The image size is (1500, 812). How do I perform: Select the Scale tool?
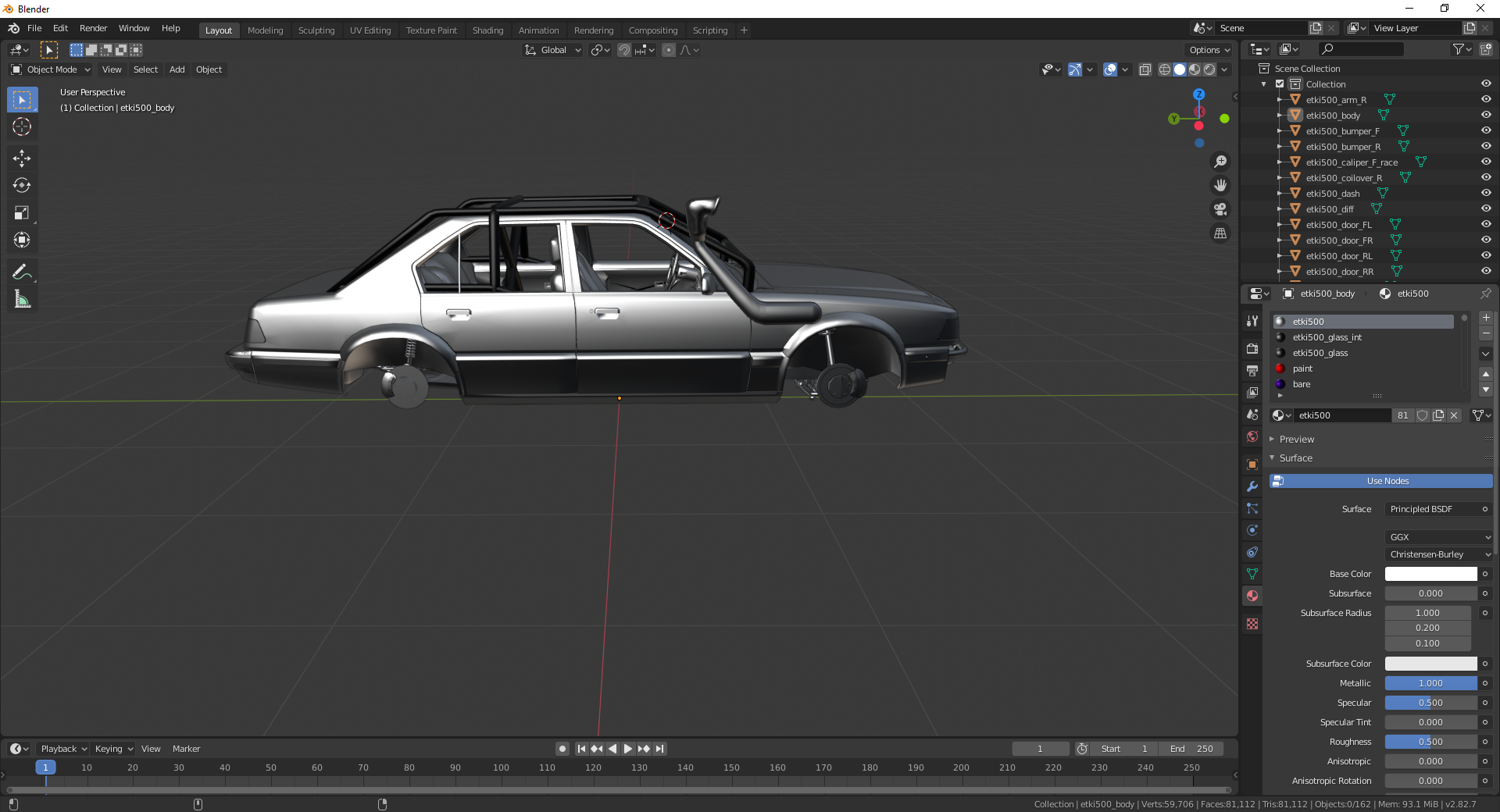point(22,212)
